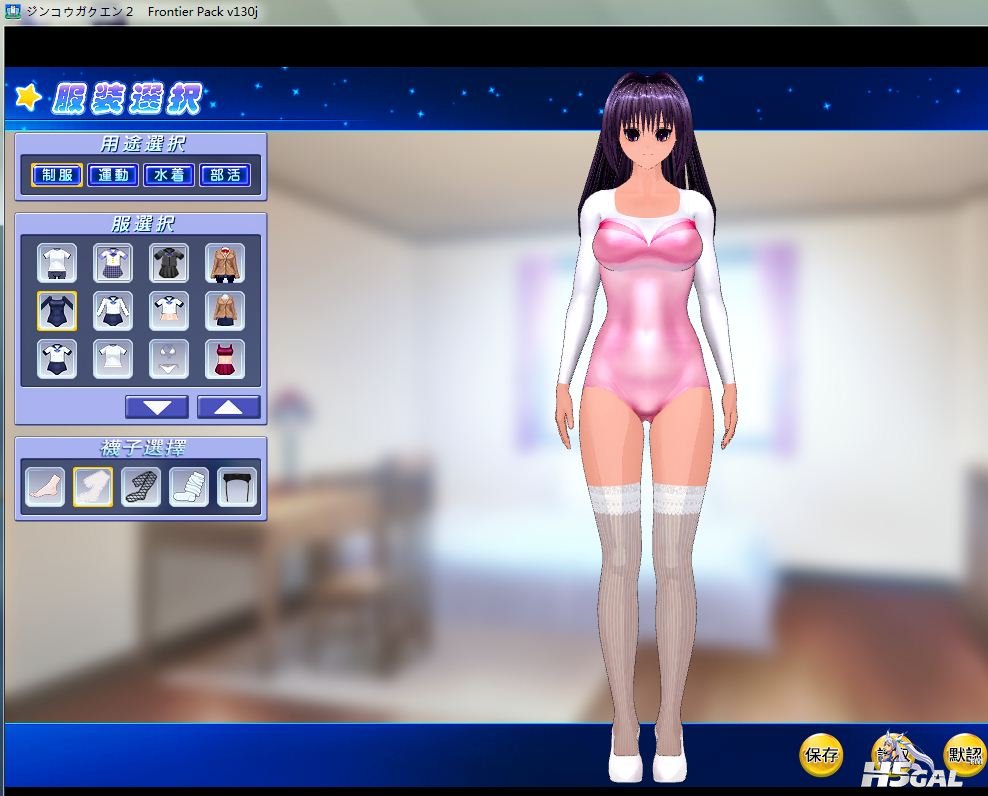
Task: Pick the navy leotard outfit icon
Action: [x=57, y=311]
